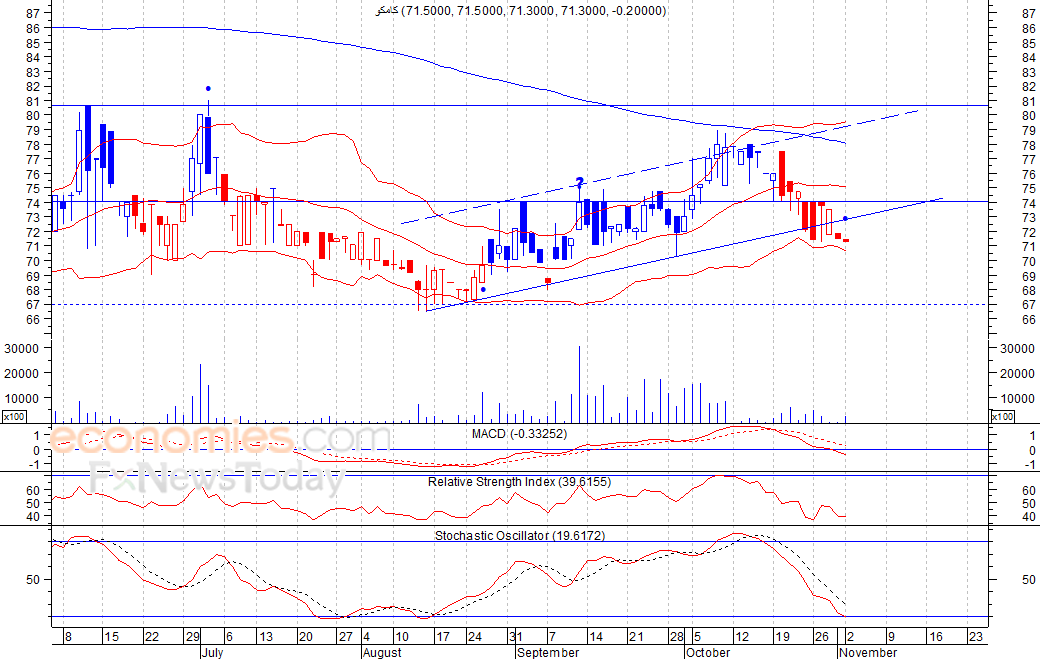Click date label 20 on the time axis
Screen dimensions: 1040x659
306,636
